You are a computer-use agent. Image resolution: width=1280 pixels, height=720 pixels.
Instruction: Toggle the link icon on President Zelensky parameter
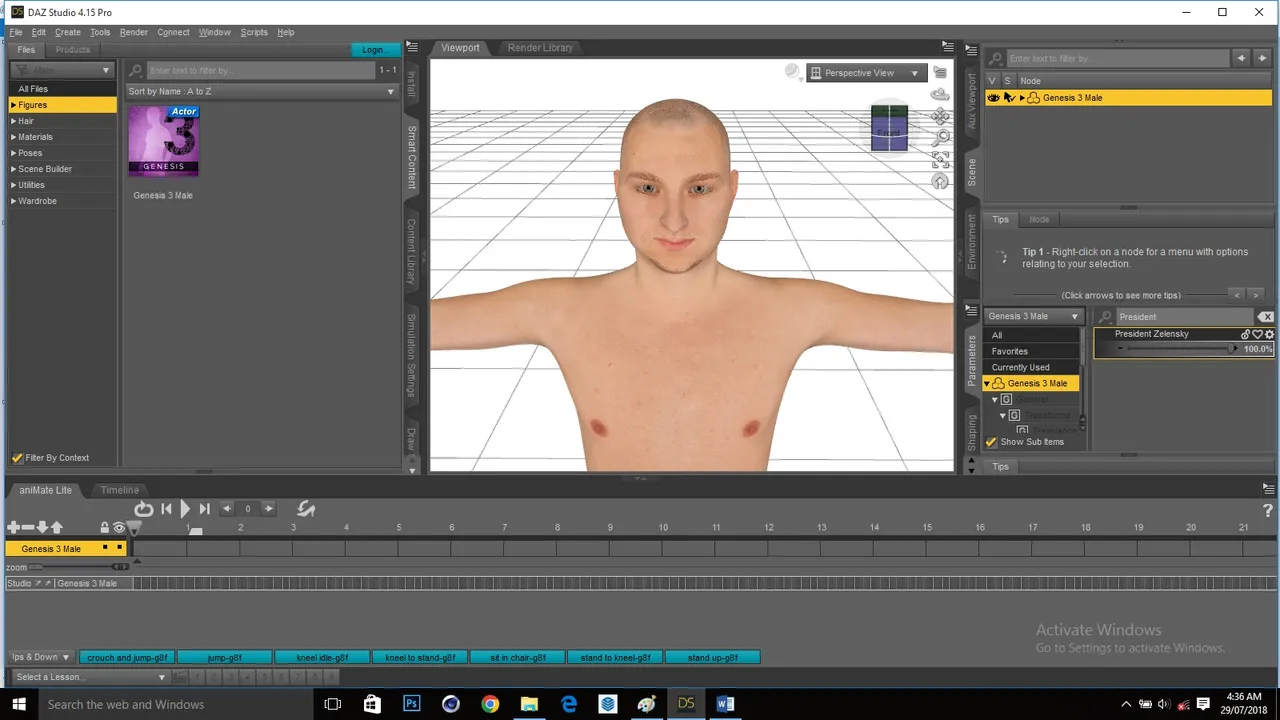click(1246, 334)
